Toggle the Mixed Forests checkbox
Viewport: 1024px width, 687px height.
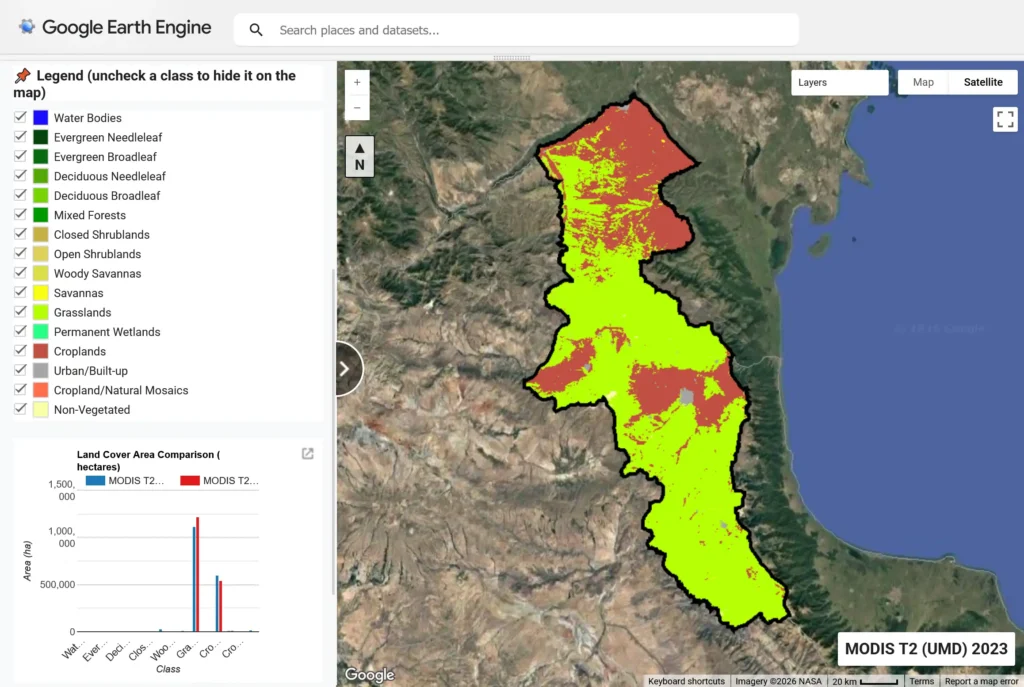(20, 214)
